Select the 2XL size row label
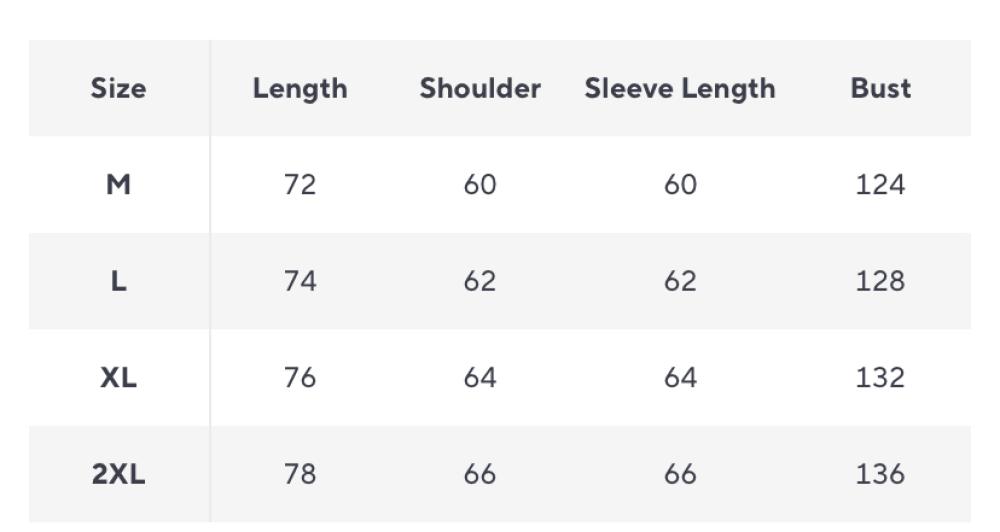1000x532 pixels. click(x=118, y=473)
